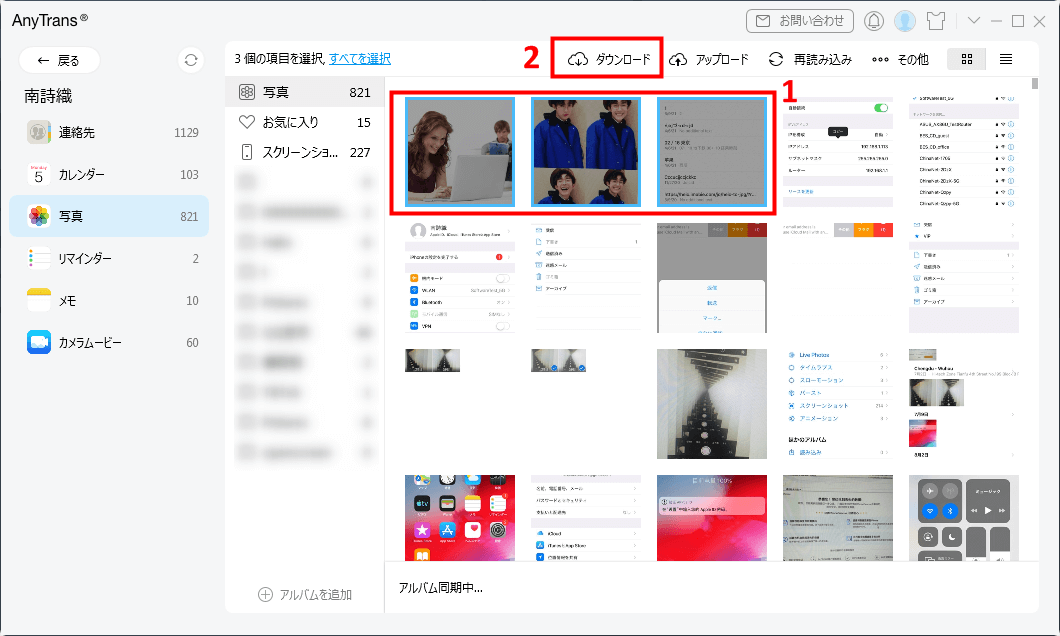Select the four-portrait blue jacket photo thumbnail
The height and width of the screenshot is (636, 1060).
point(585,152)
